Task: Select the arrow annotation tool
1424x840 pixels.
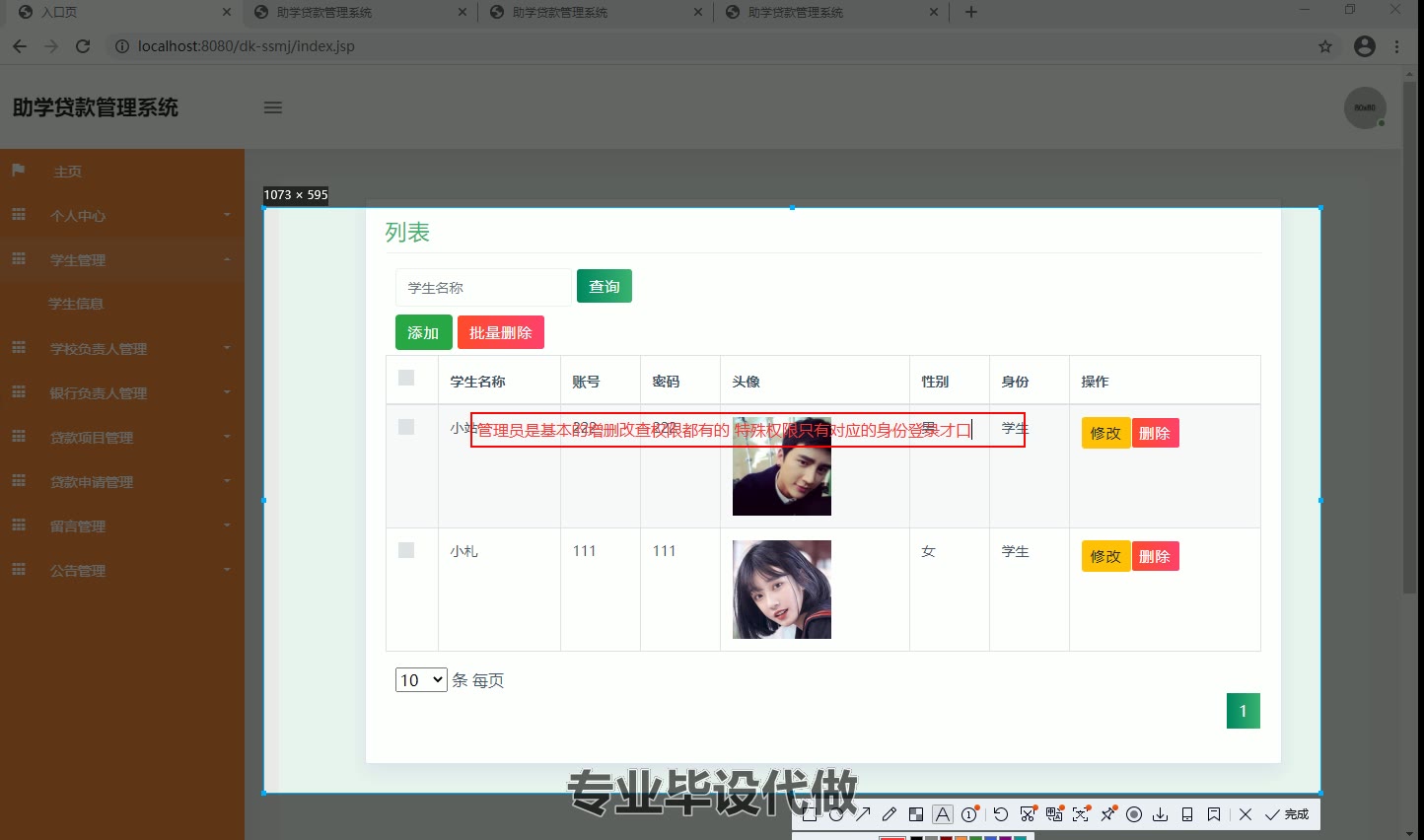Action: tap(863, 814)
